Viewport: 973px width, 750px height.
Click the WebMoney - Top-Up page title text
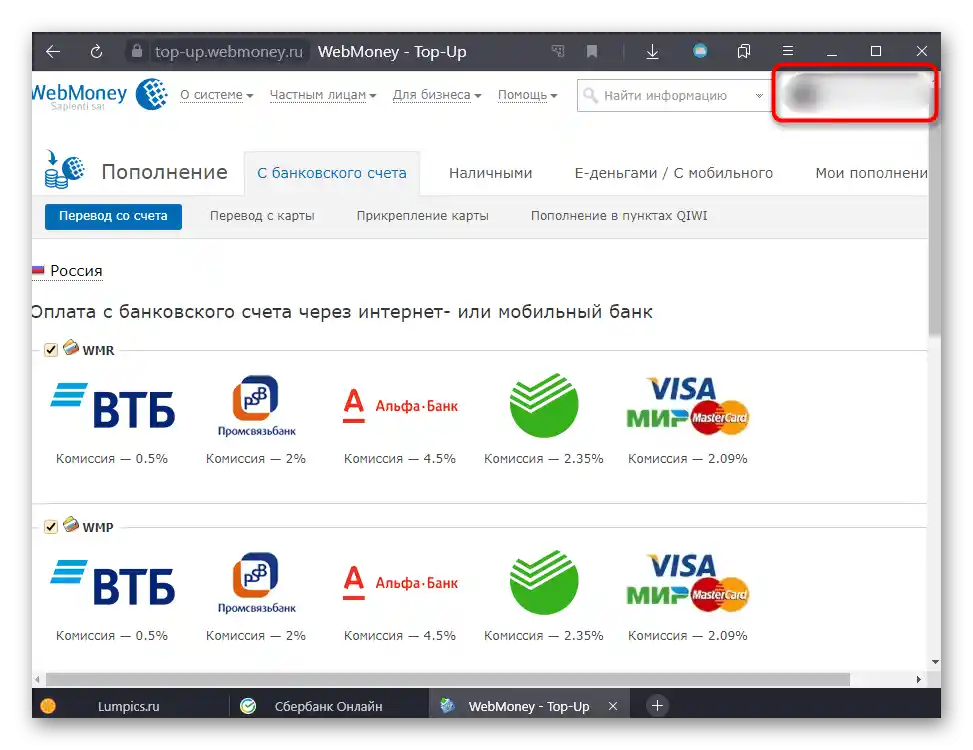(392, 52)
